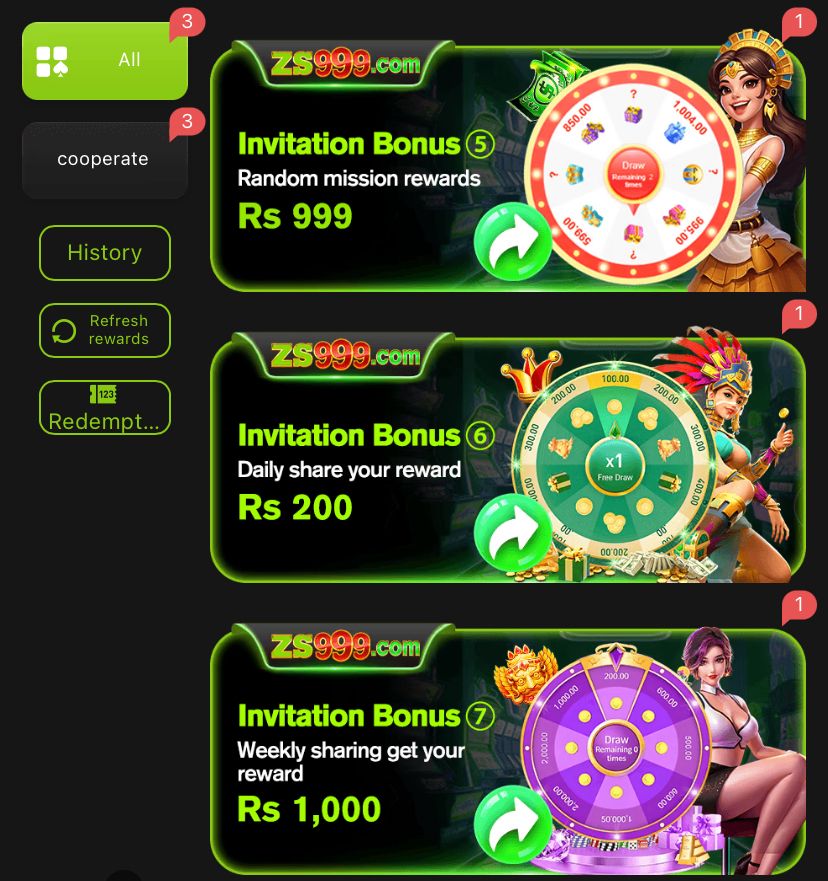Click green share arrow on Invitation Bonus 7
Screen dimensions: 828x881
[x=512, y=824]
